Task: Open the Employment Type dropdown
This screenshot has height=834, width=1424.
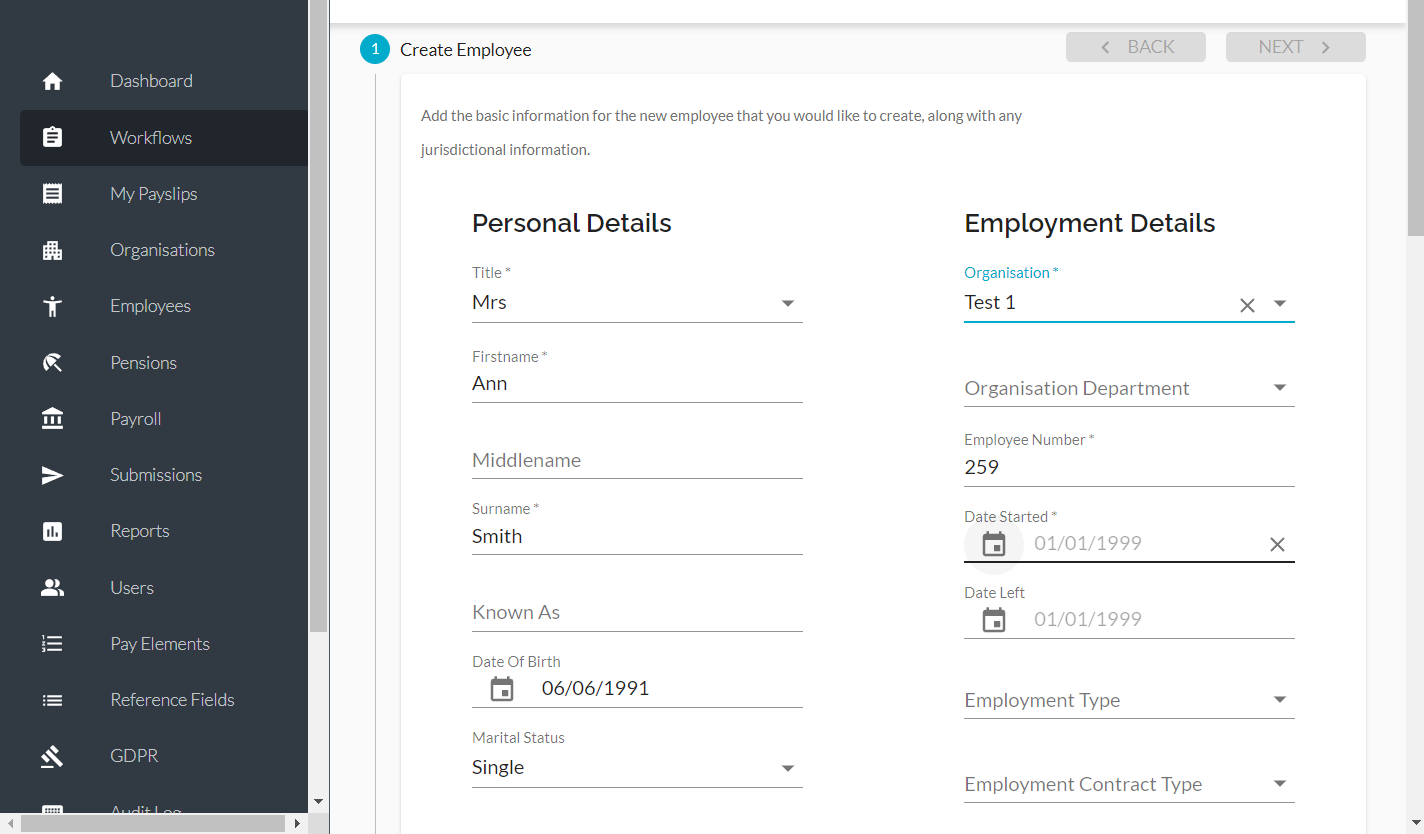Action: 1129,700
